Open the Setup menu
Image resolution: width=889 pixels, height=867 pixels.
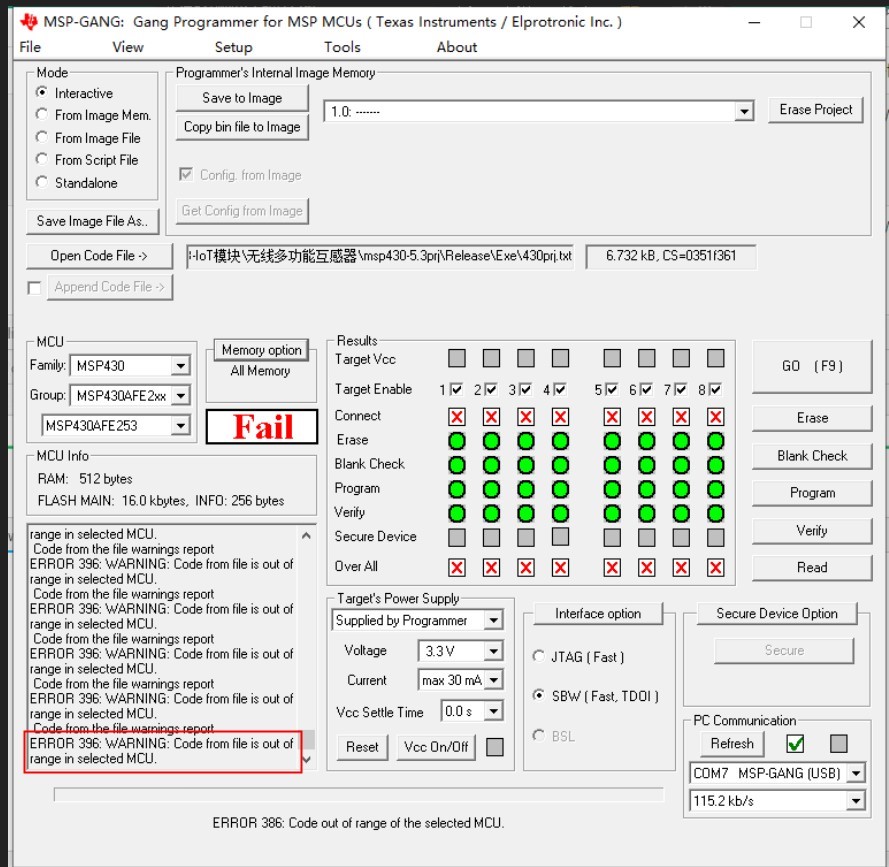(x=232, y=46)
